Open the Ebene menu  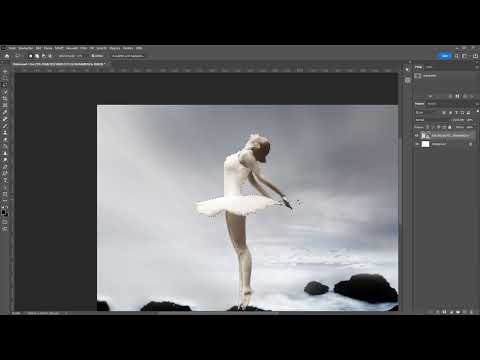coord(48,48)
